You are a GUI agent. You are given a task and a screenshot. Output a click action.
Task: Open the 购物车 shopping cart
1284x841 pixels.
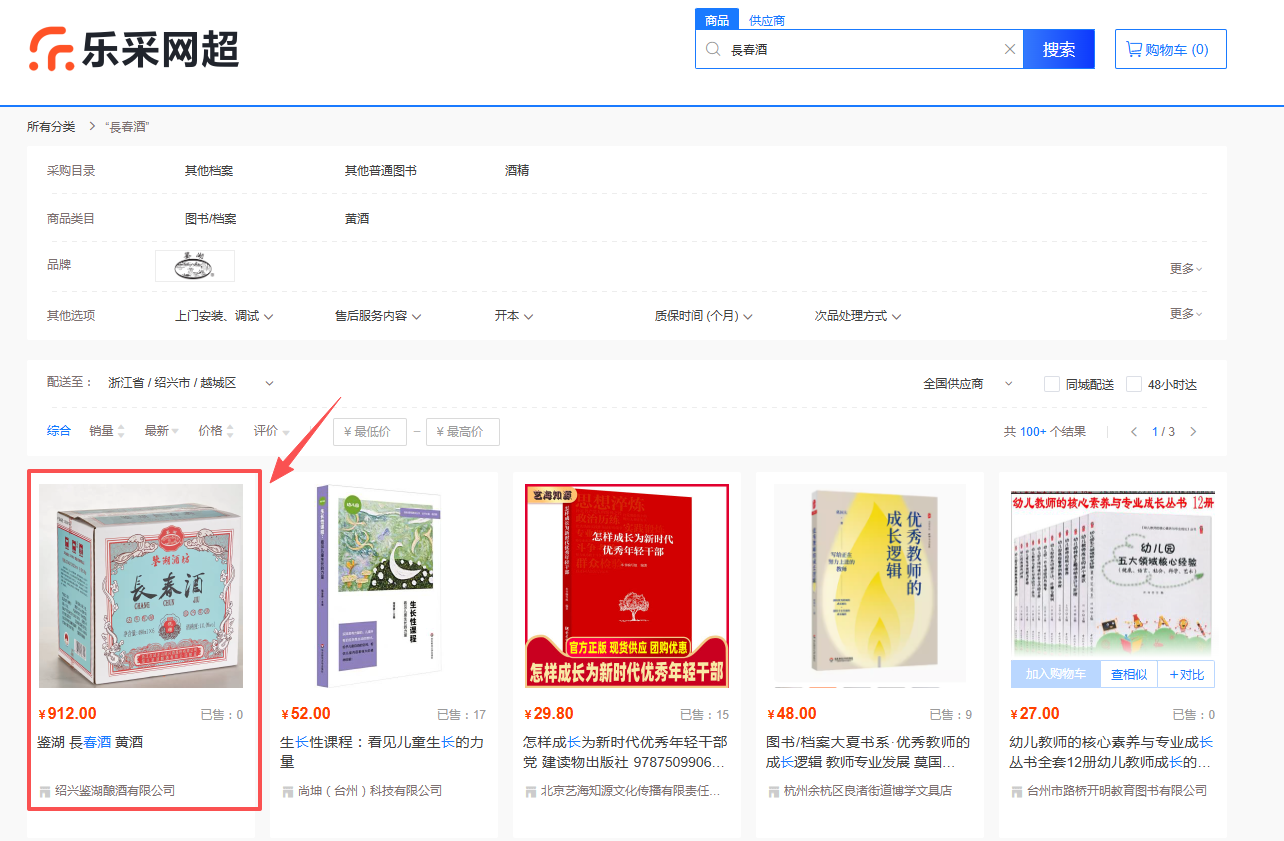(1170, 49)
